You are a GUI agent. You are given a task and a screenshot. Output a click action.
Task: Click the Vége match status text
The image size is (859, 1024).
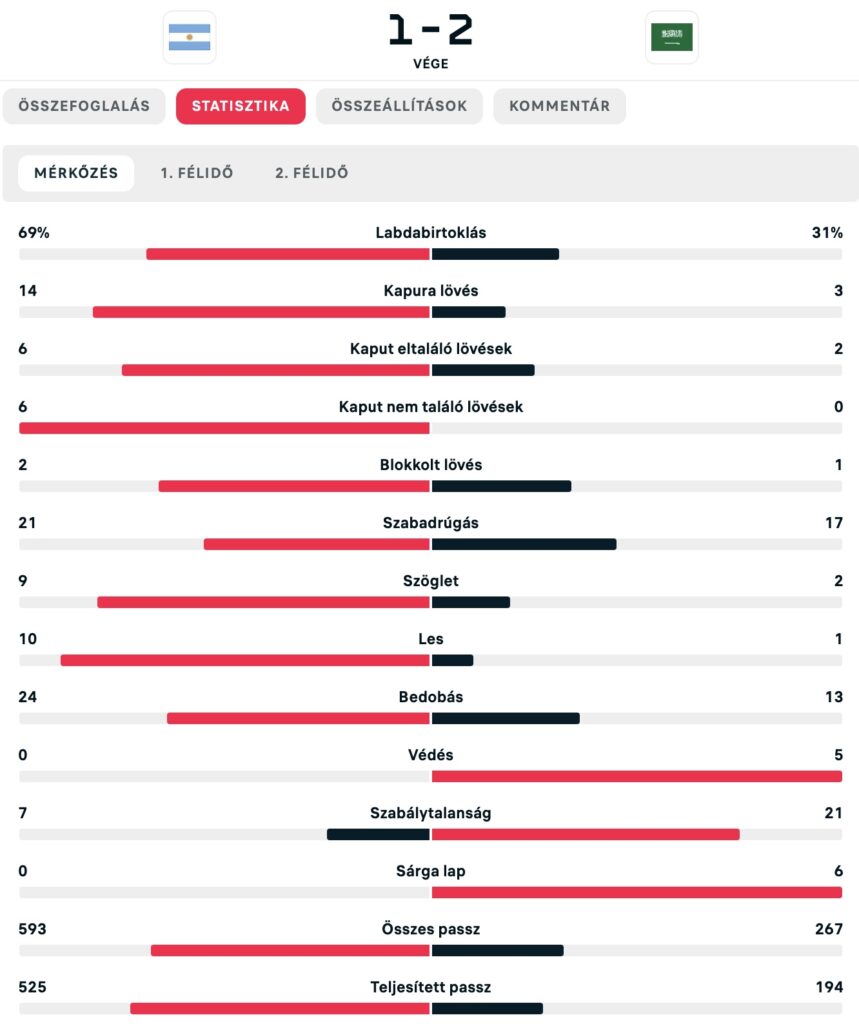click(430, 63)
